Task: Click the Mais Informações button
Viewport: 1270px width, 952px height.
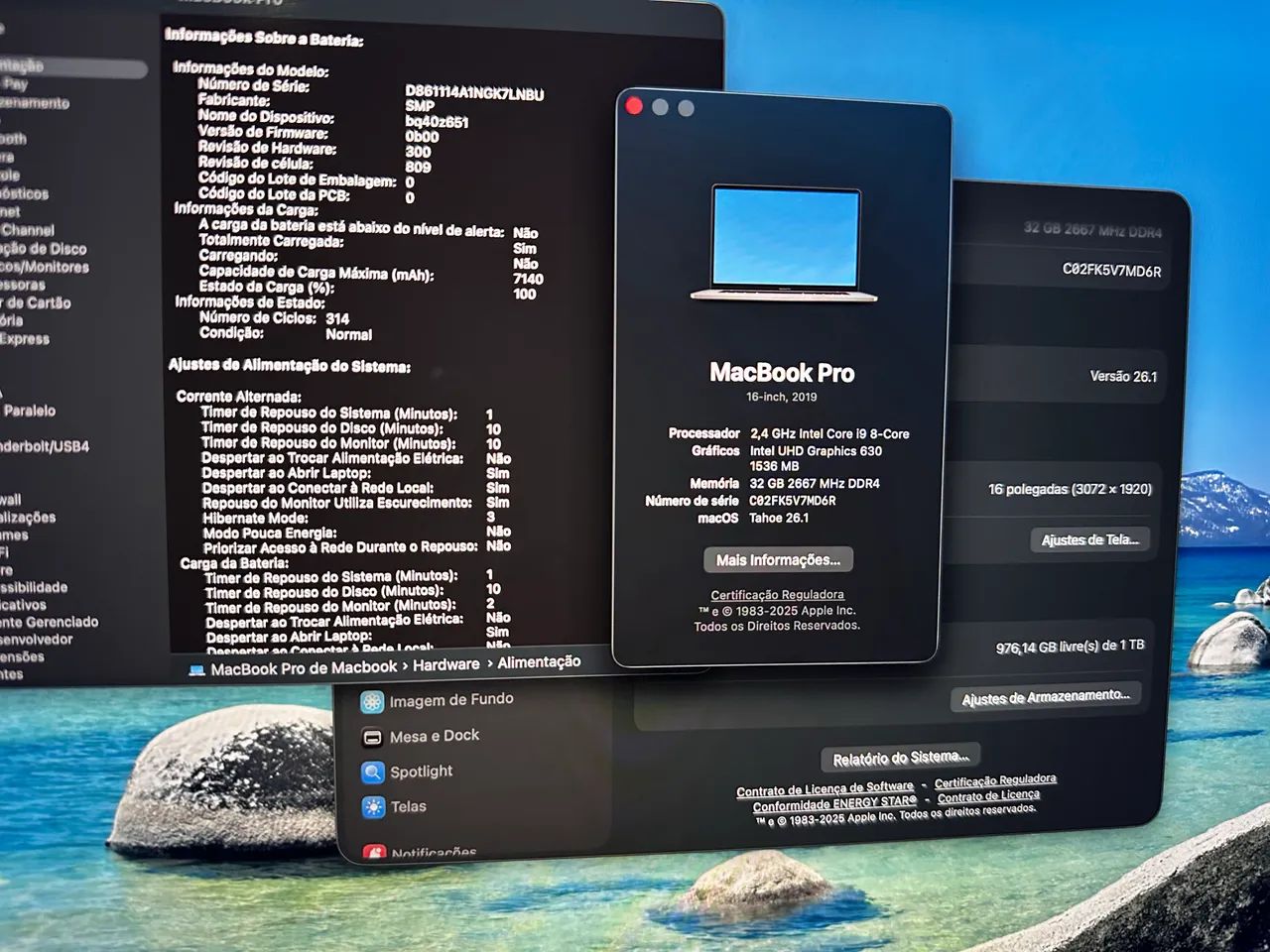Action: tap(778, 559)
